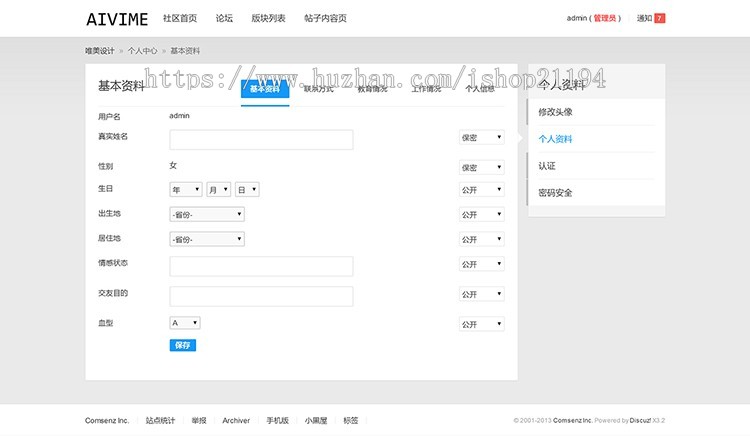Open the privacy dropdown for 居住地
Viewport: 750px width, 436px height.
pos(481,240)
